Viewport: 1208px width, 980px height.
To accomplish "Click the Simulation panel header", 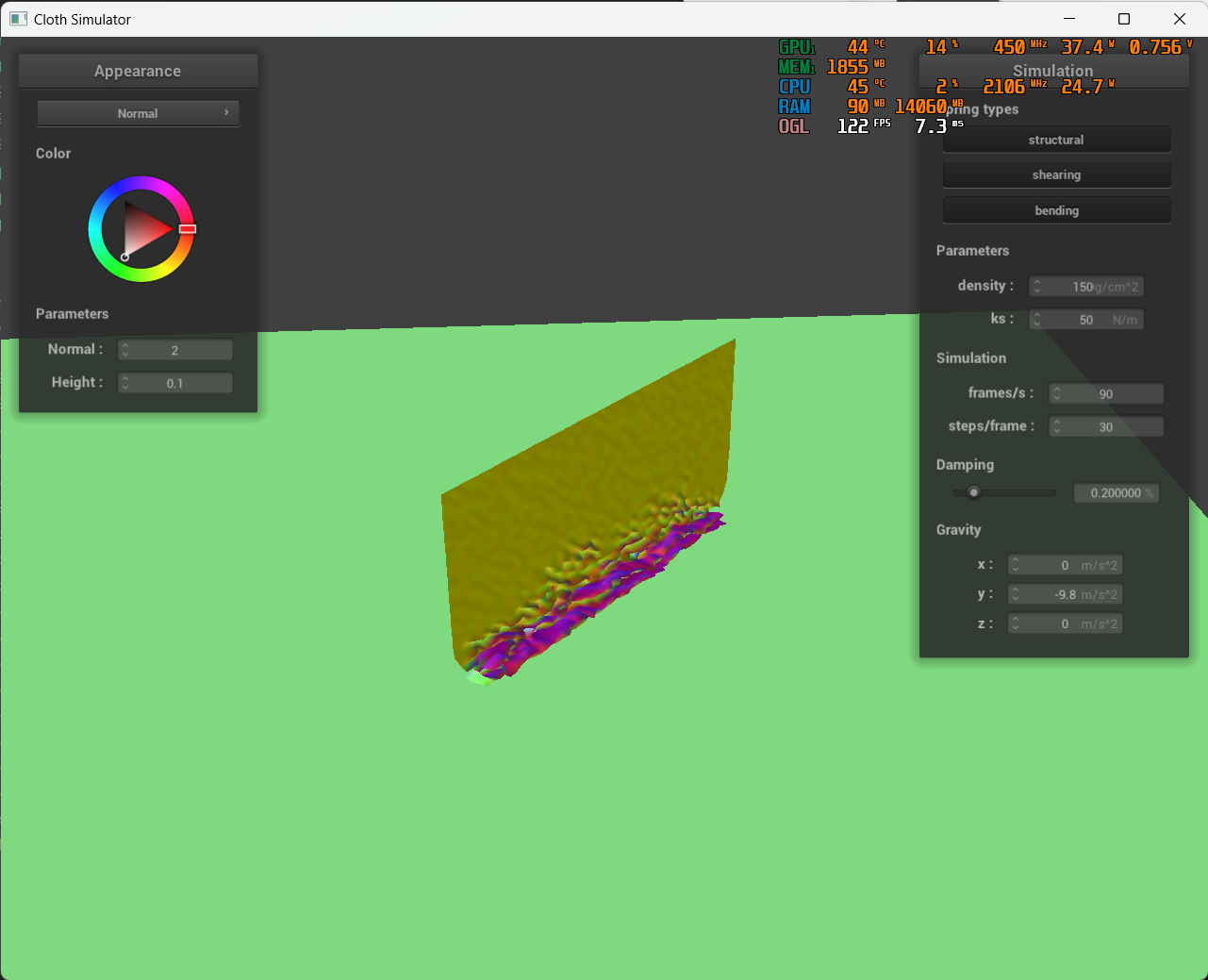I will click(1053, 71).
